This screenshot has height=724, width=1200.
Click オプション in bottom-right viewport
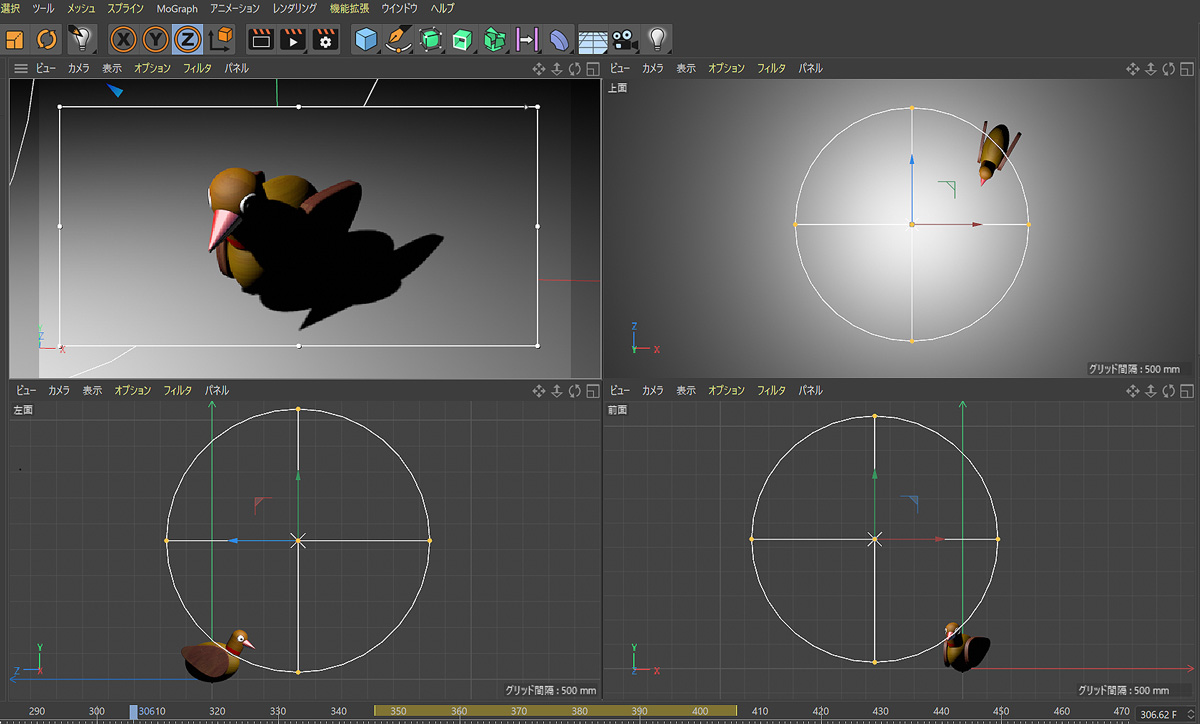pyautogui.click(x=726, y=391)
